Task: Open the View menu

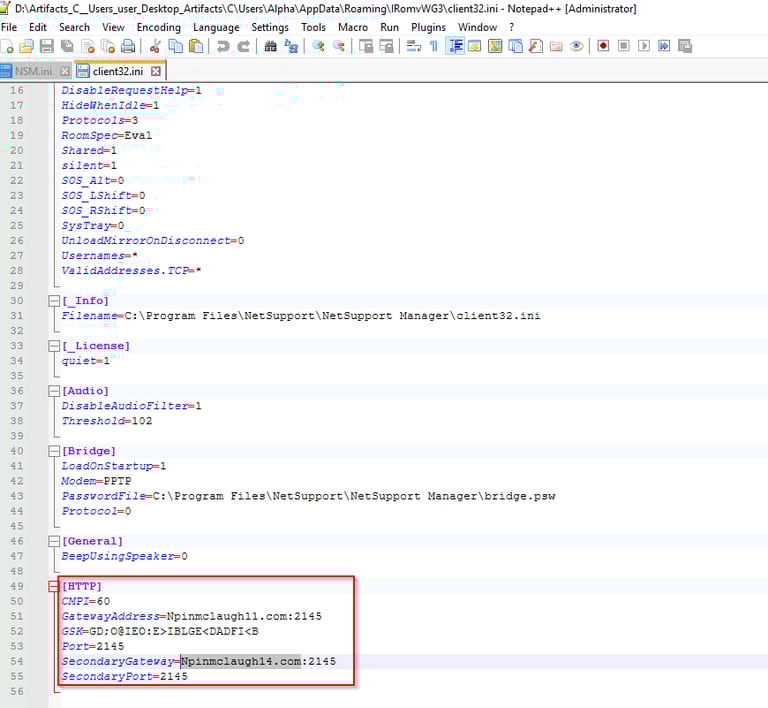Action: point(113,27)
